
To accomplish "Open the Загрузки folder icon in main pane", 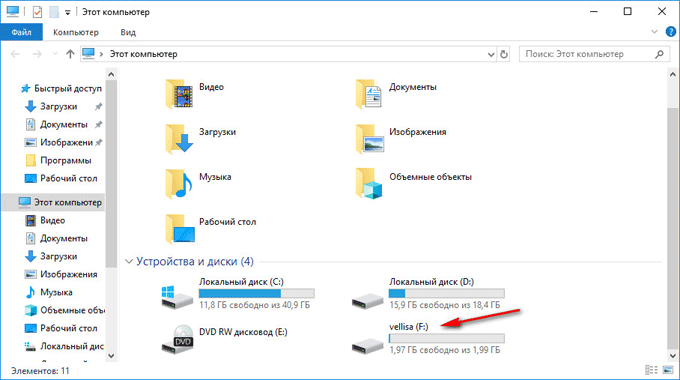I will click(179, 138).
